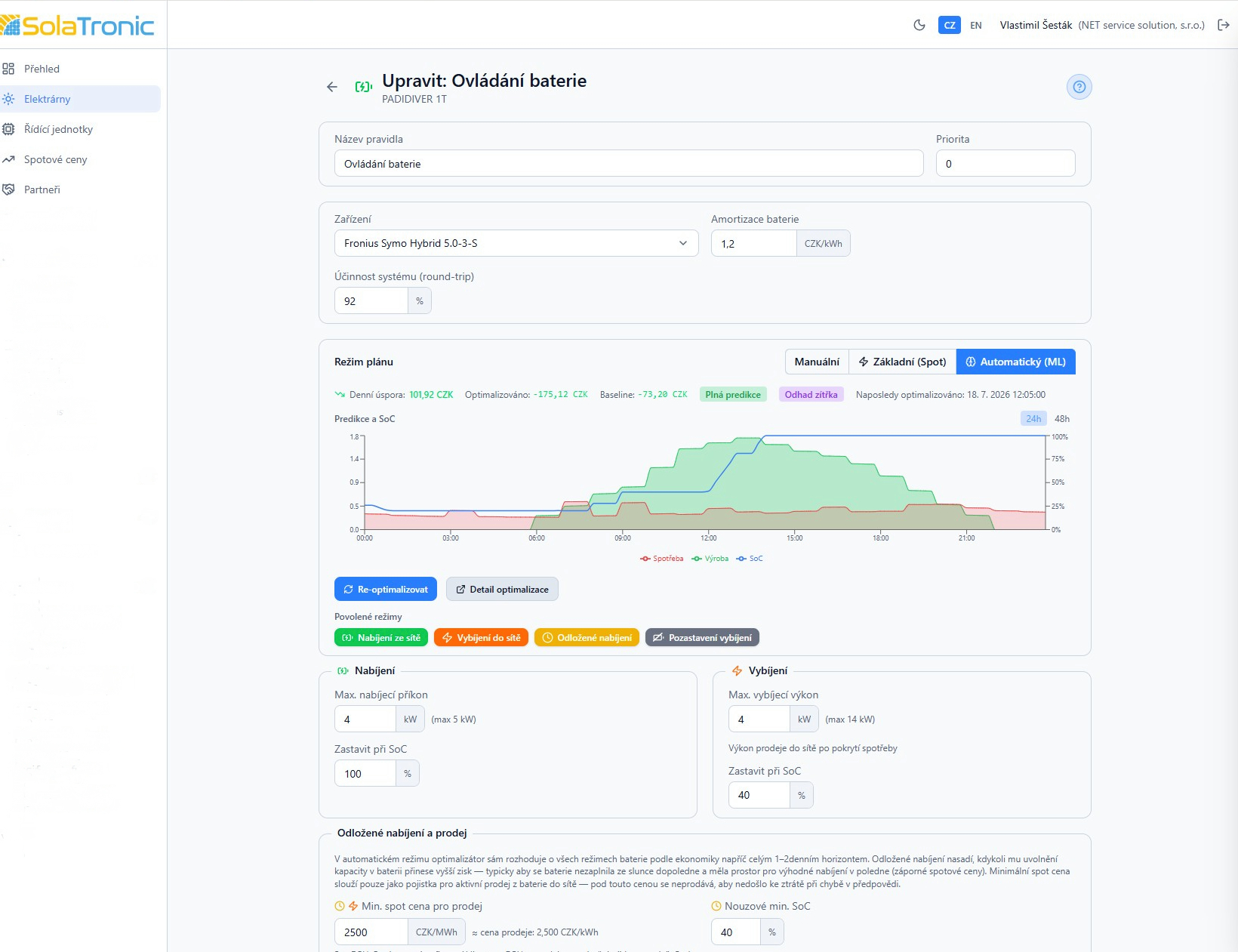Click the Účinnost systému input field
The width and height of the screenshot is (1238, 952).
point(371,300)
